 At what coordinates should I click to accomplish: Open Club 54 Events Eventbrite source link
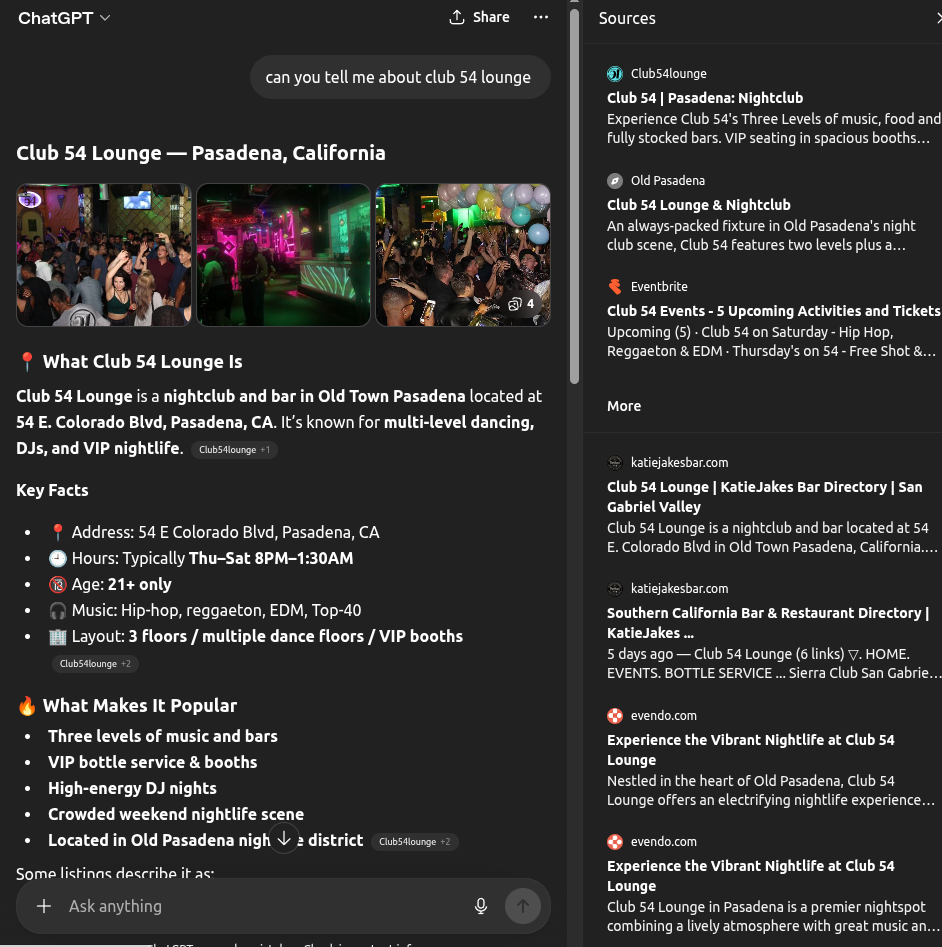pos(774,311)
